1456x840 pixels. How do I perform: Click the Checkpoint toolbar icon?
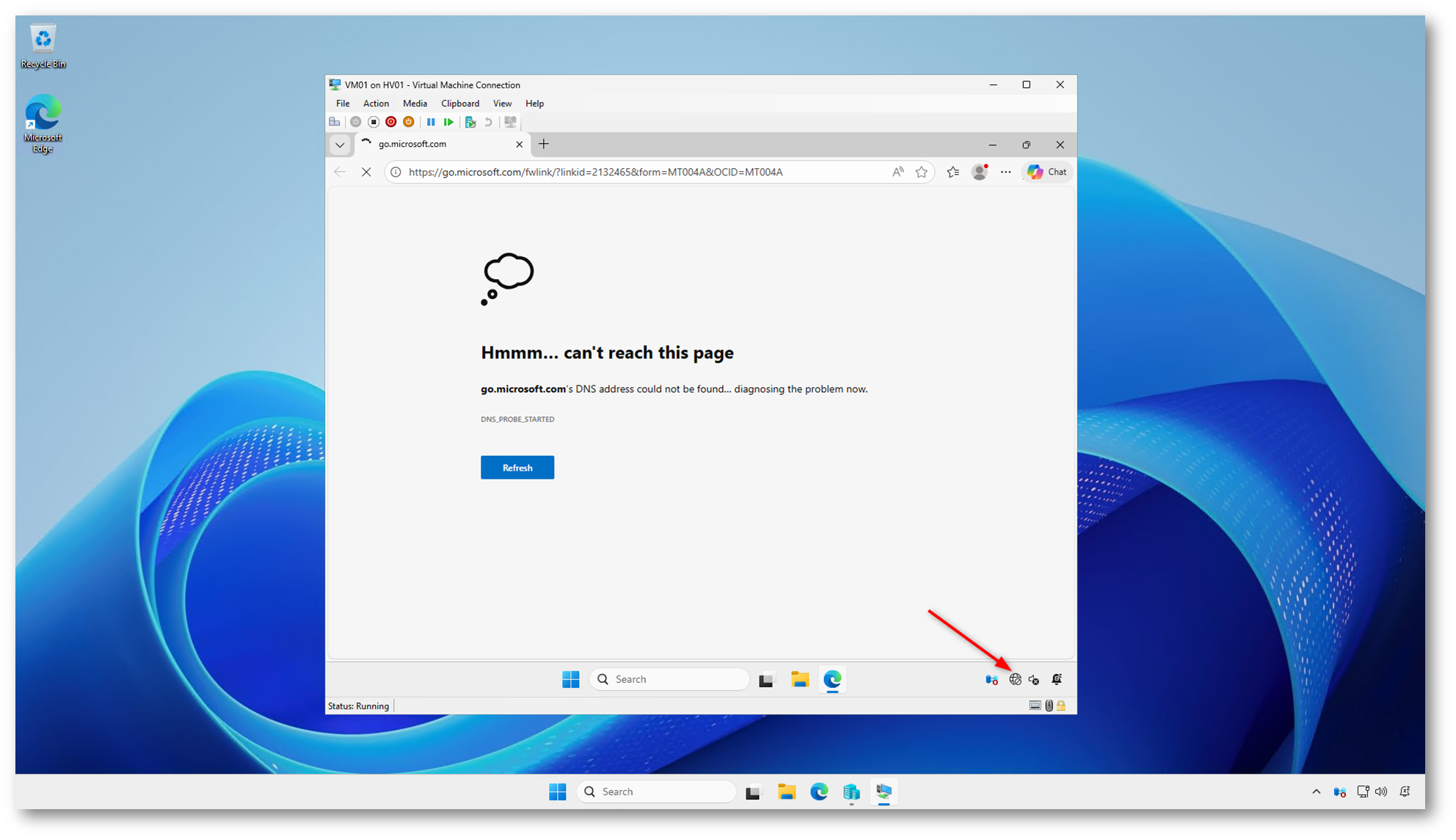pyautogui.click(x=470, y=122)
